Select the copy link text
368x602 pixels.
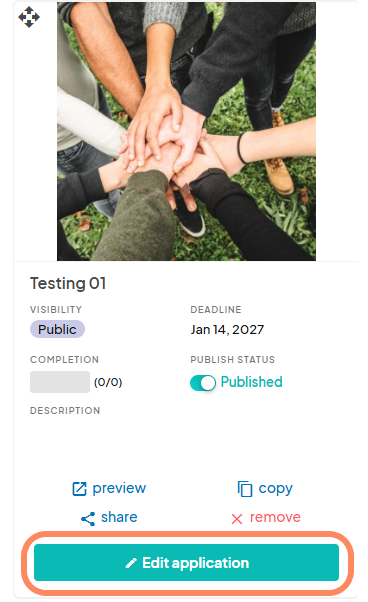[x=276, y=488]
